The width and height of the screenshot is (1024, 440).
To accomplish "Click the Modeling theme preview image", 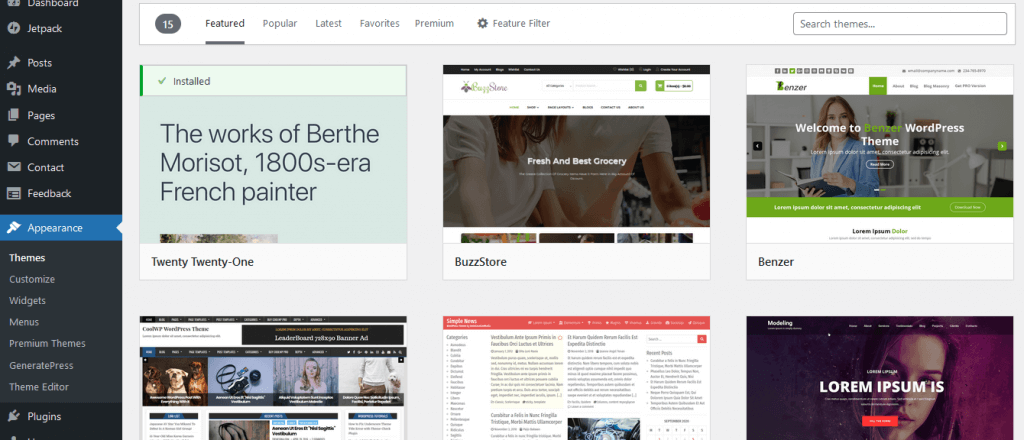I will 880,378.
